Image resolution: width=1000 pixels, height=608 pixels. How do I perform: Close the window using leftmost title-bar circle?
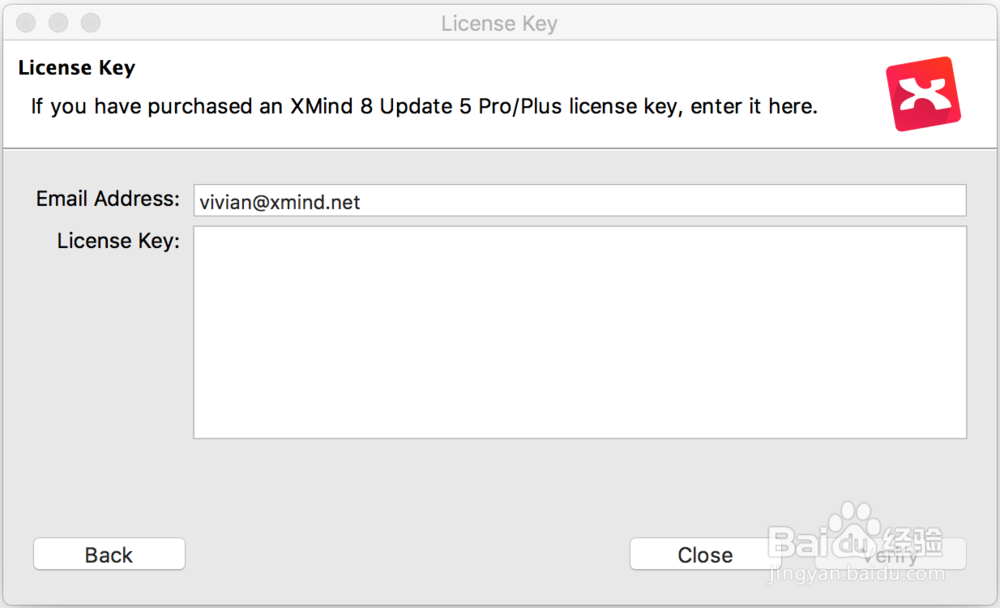[26, 23]
